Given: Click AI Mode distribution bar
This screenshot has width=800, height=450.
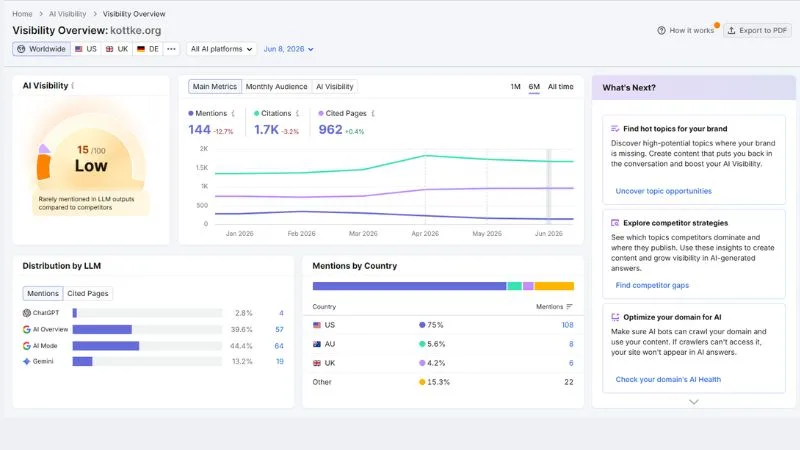Looking at the screenshot, I should click(x=106, y=346).
